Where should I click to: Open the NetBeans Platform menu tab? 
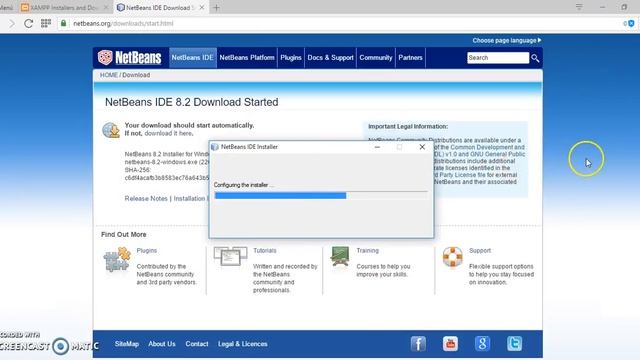tap(247, 58)
